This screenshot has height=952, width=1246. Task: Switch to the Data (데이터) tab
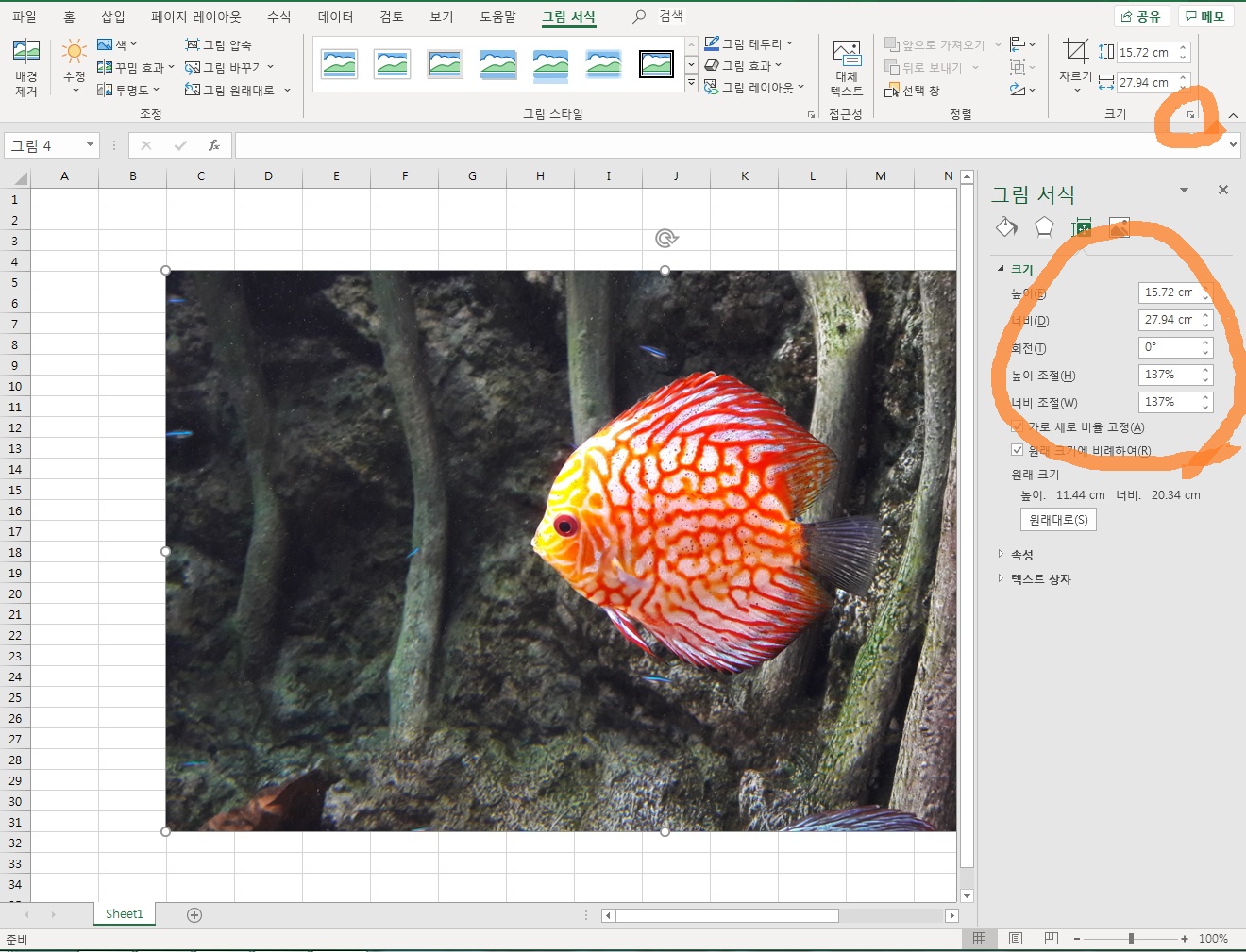(x=335, y=16)
